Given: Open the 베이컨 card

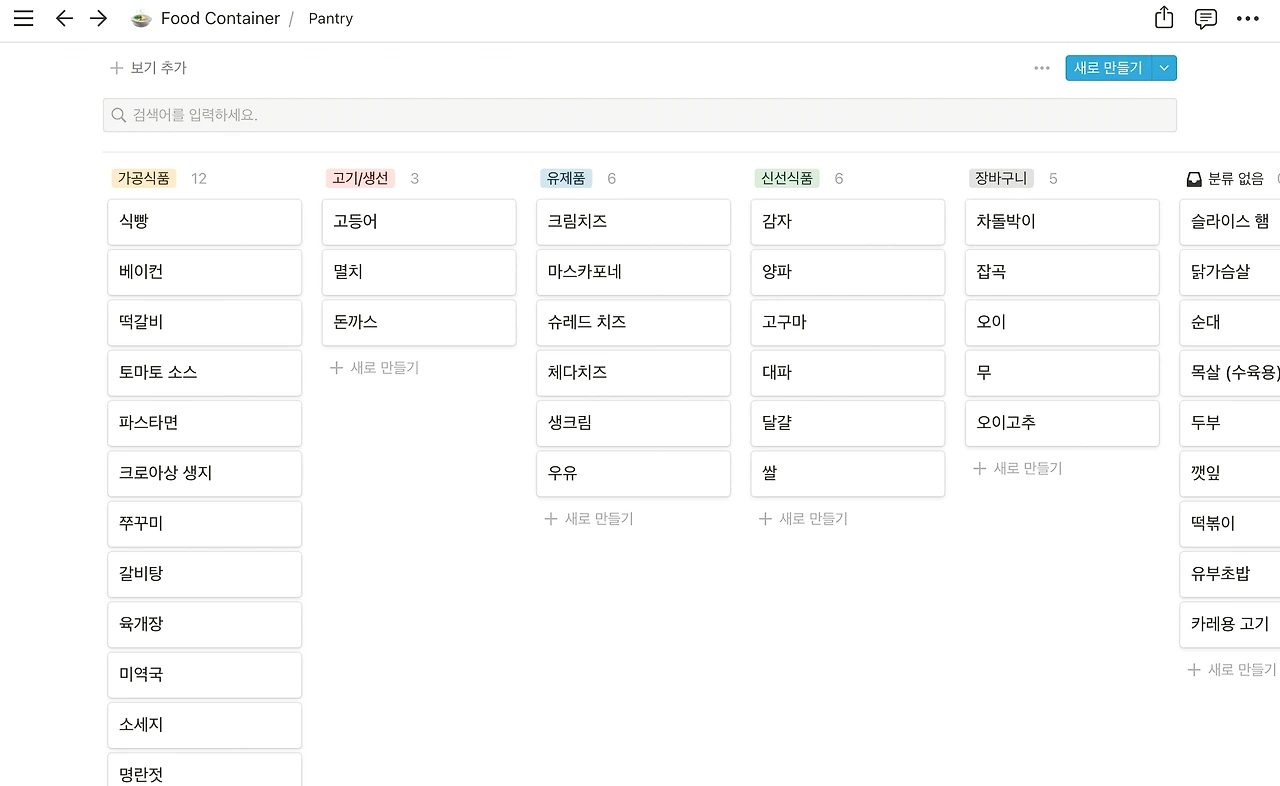Looking at the screenshot, I should point(204,272).
